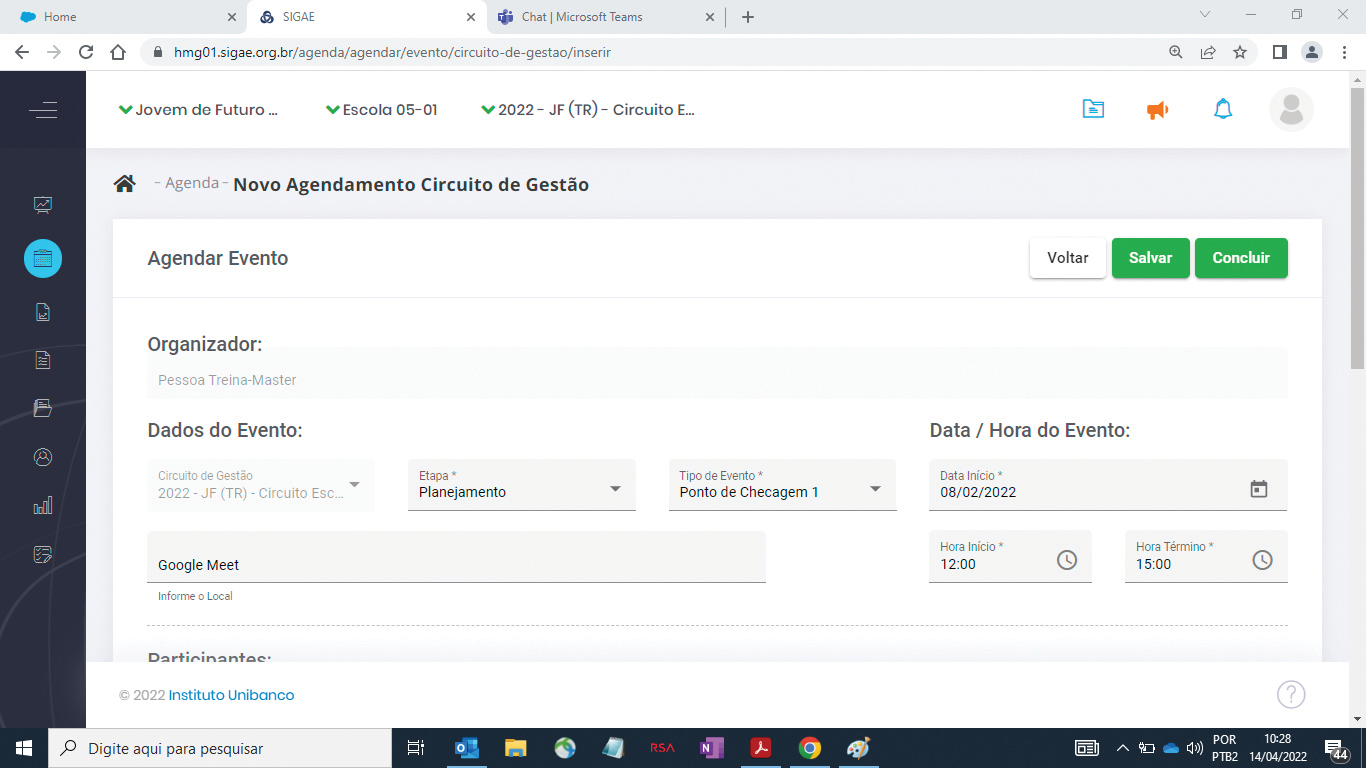Open the Tipo de Evento dropdown

click(783, 485)
